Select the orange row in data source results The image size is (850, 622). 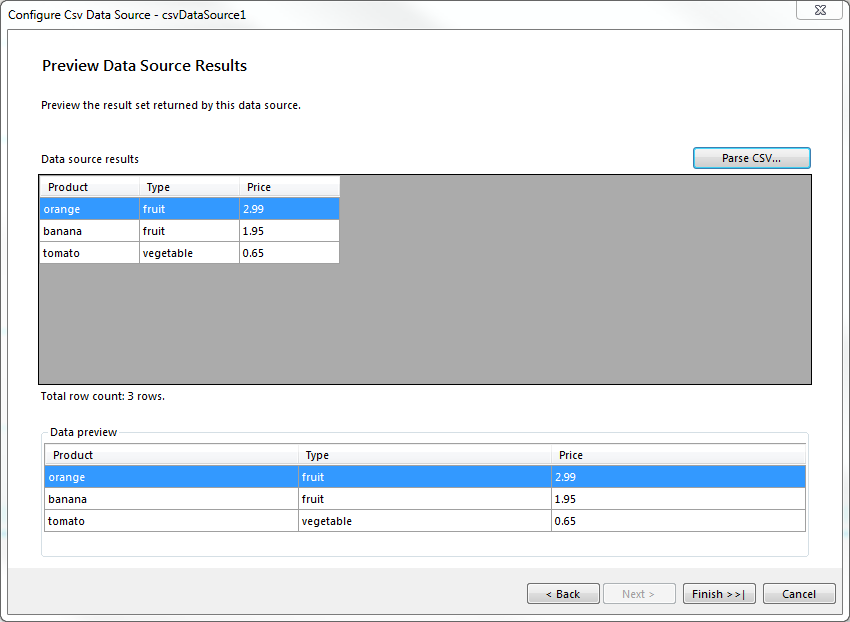point(89,209)
